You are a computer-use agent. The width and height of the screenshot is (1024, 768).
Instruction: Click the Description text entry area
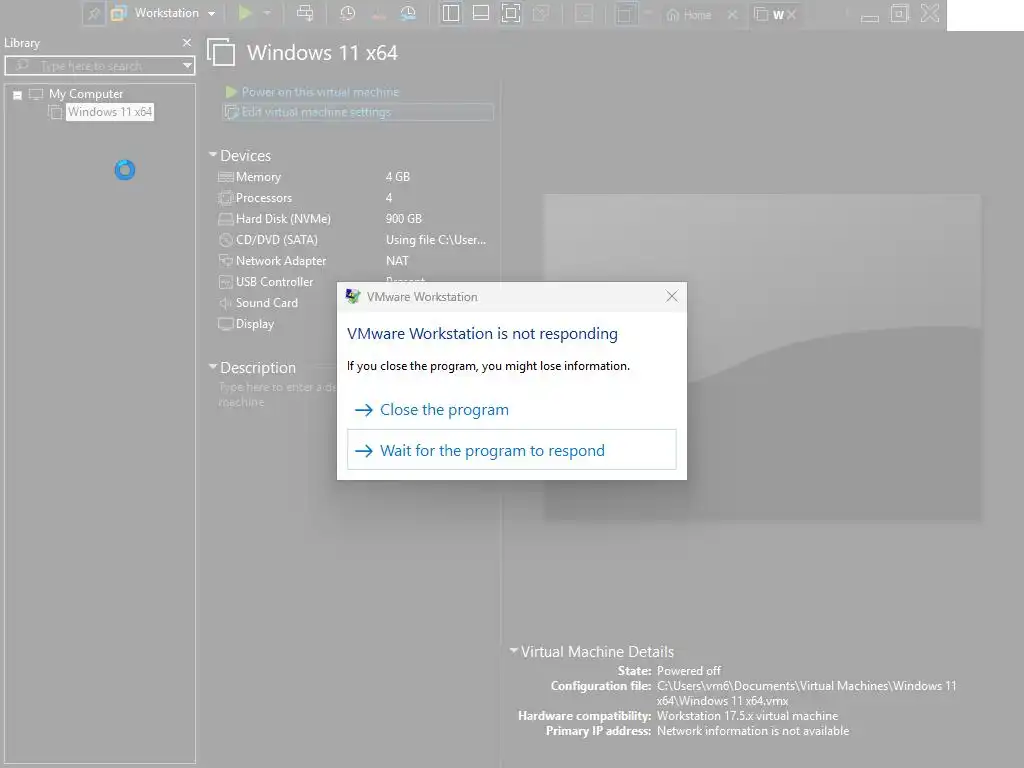tap(277, 394)
